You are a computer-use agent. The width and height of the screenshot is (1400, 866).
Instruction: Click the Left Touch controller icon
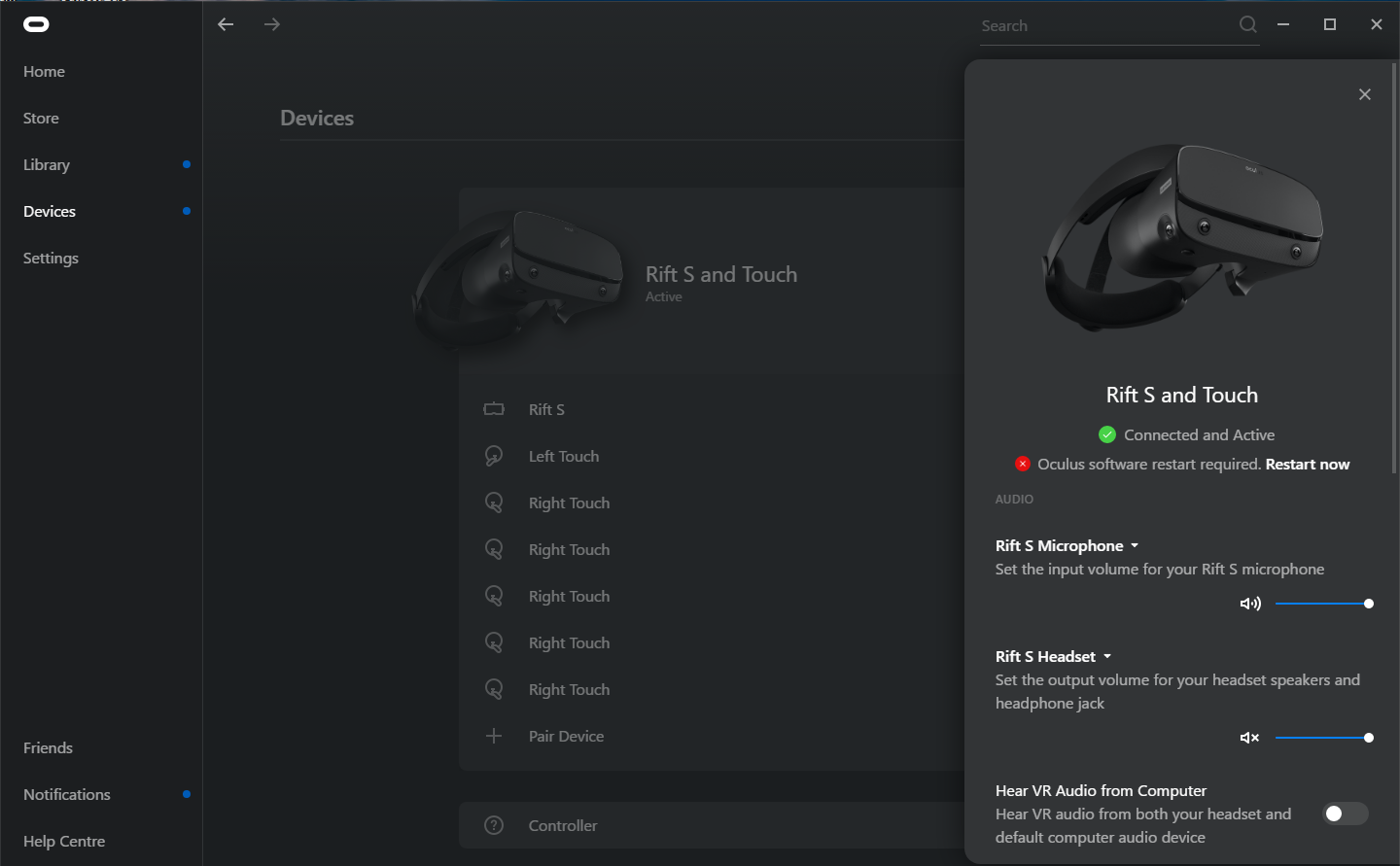[494, 456]
